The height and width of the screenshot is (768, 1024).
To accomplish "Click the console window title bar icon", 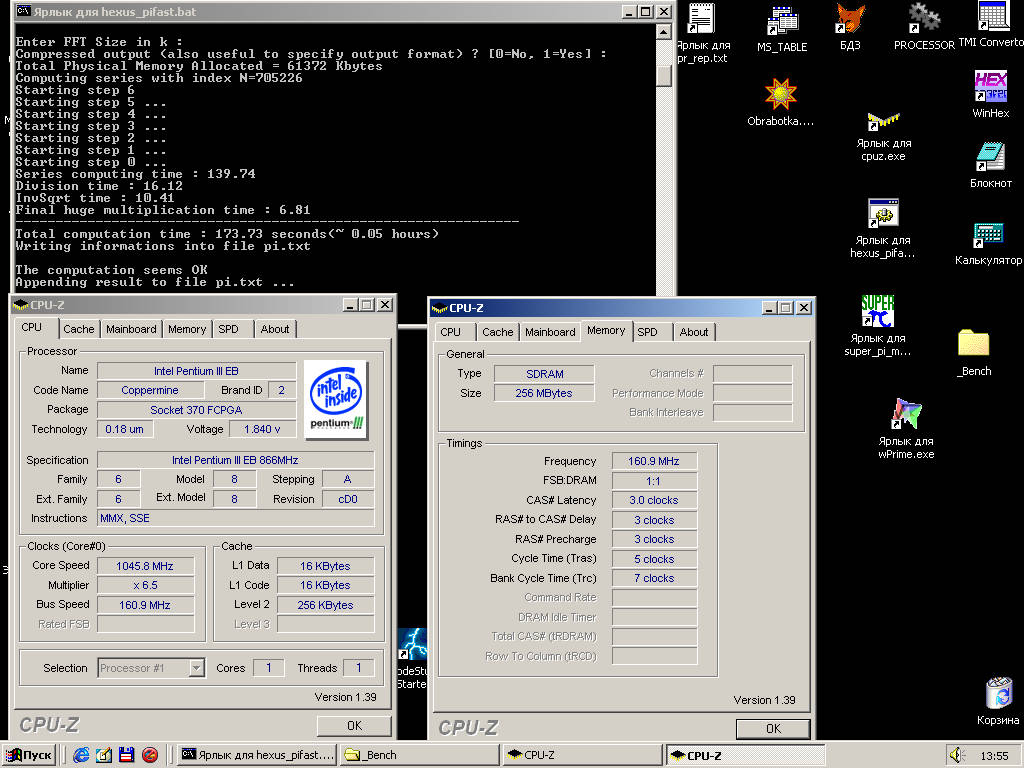I will tap(24, 12).
